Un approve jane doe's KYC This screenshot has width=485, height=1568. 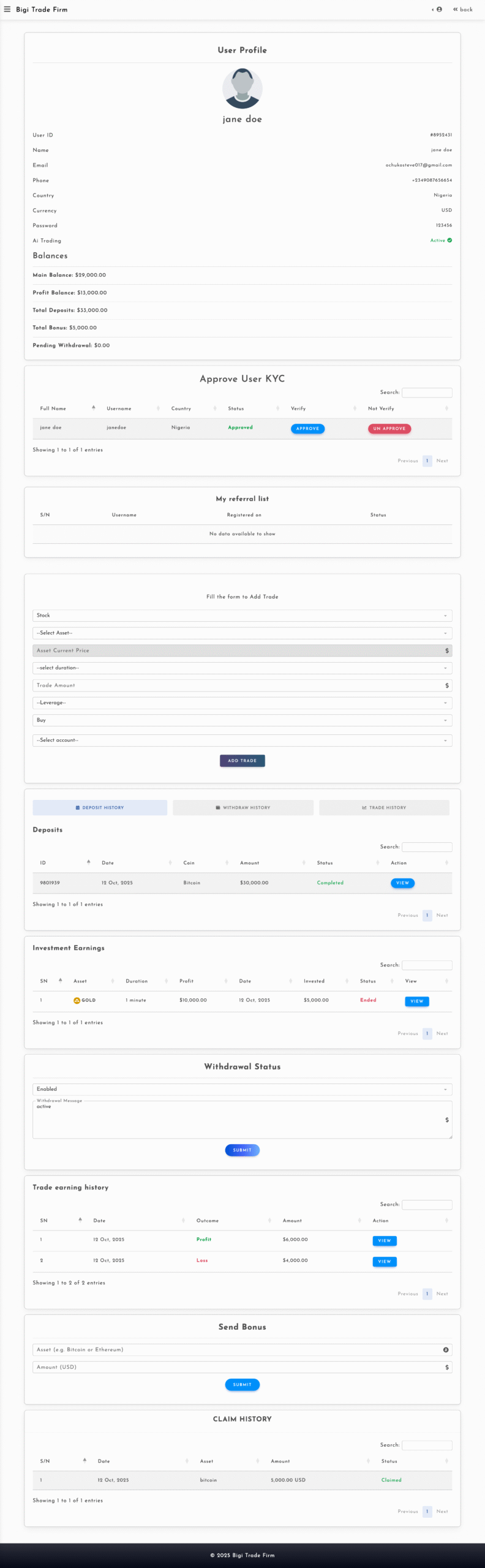pyautogui.click(x=389, y=429)
